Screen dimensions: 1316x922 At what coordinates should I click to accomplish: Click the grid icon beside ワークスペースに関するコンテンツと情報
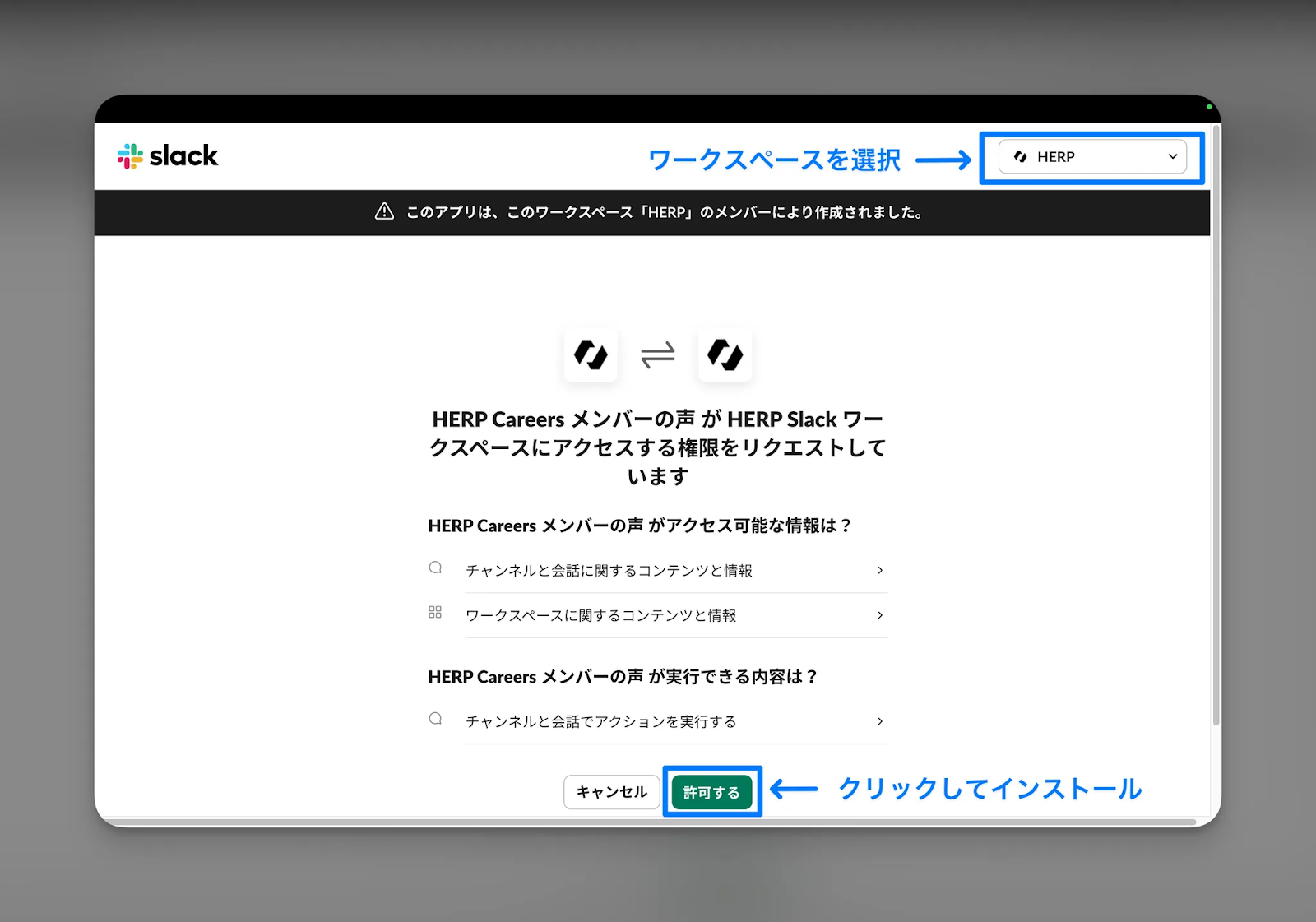(x=435, y=612)
